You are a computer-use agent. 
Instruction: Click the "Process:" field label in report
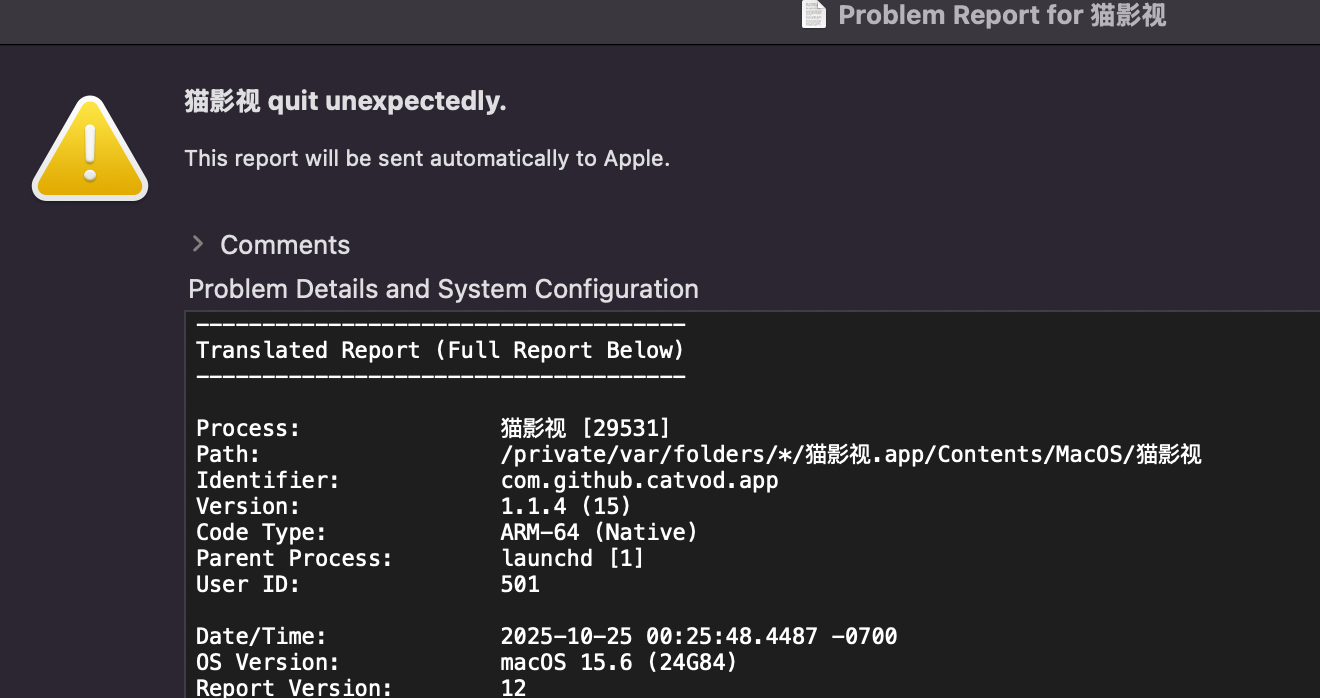coord(248,428)
